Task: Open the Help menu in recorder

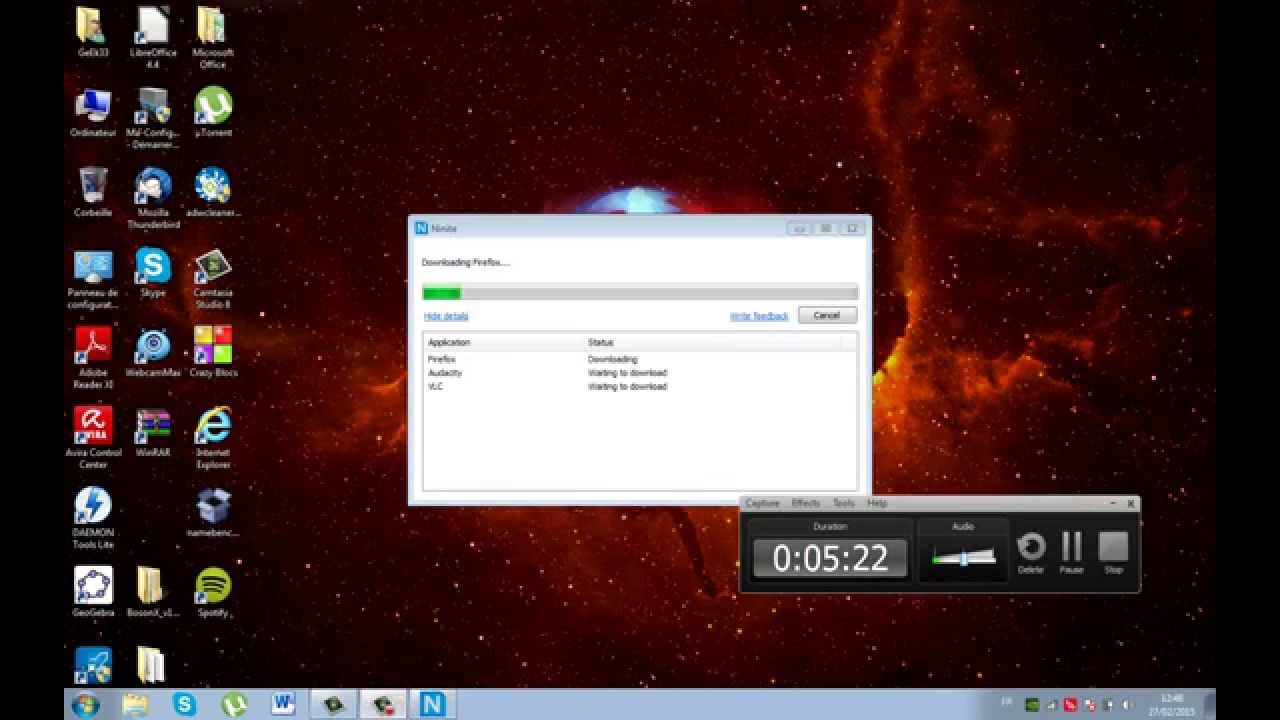Action: [x=877, y=503]
